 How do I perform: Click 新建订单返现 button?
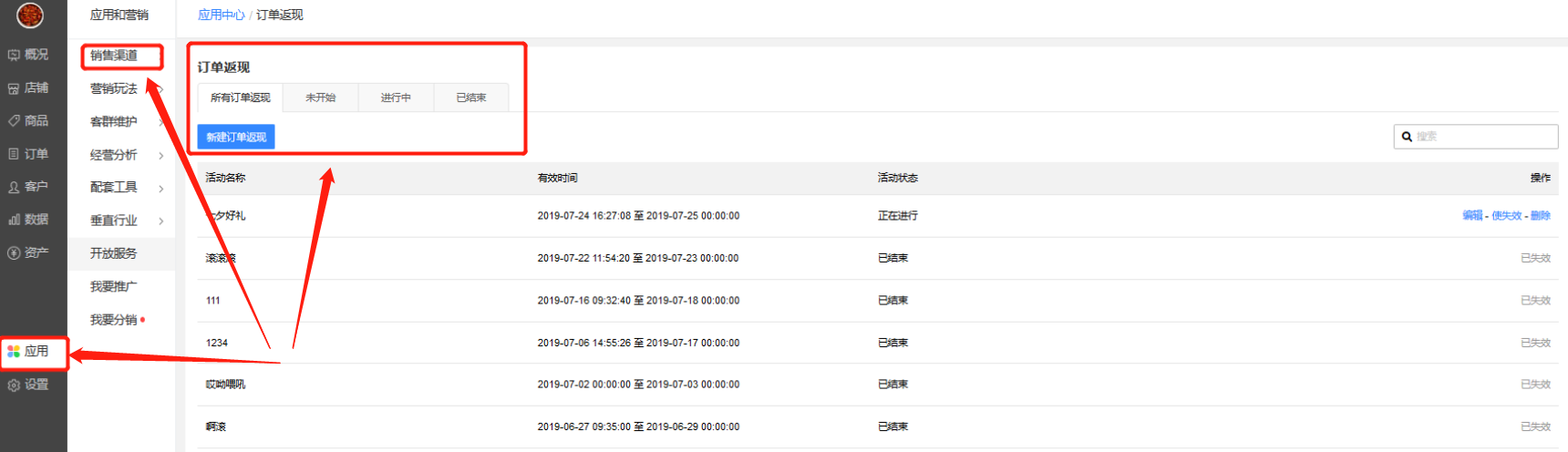point(236,137)
